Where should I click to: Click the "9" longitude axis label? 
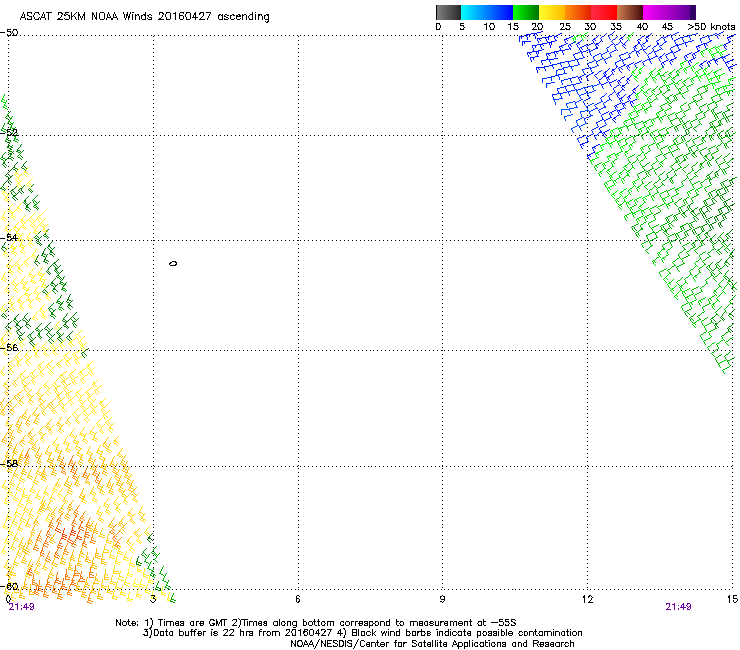coord(442,599)
